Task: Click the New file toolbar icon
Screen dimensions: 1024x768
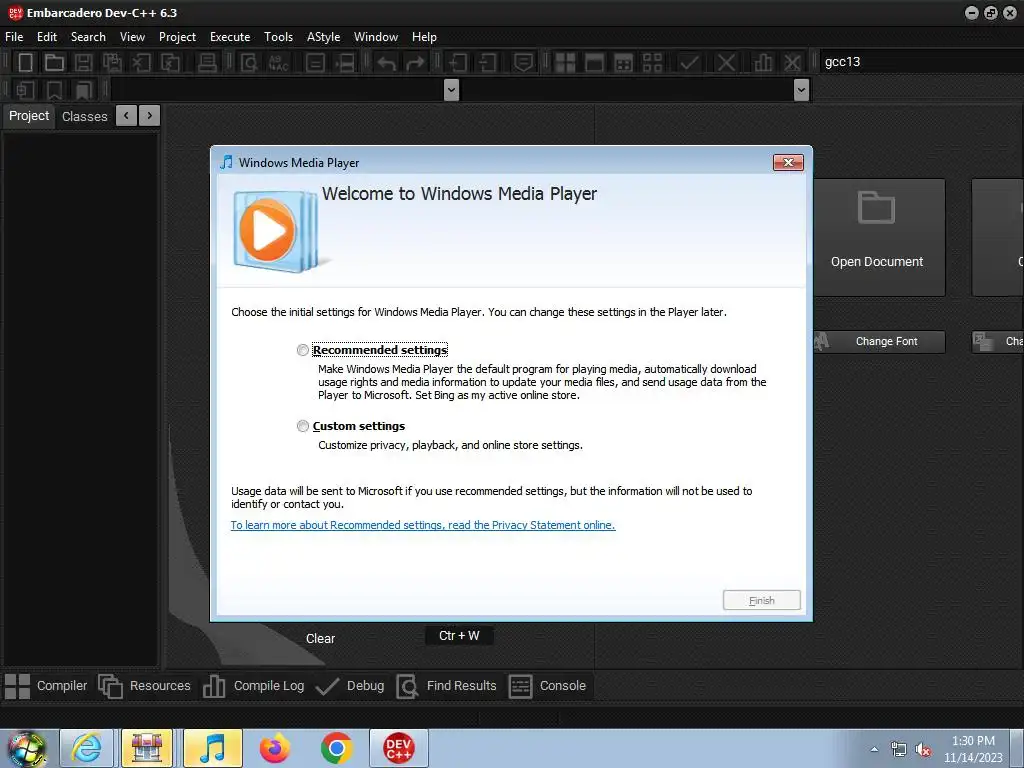Action: pos(25,62)
